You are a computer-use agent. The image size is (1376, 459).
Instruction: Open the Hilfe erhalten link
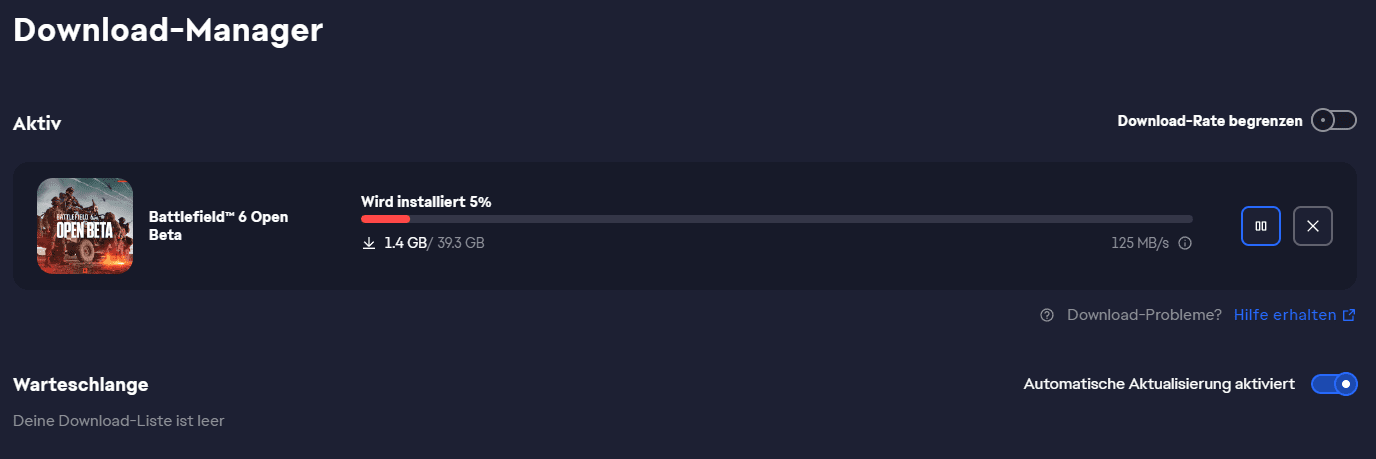coord(1284,315)
